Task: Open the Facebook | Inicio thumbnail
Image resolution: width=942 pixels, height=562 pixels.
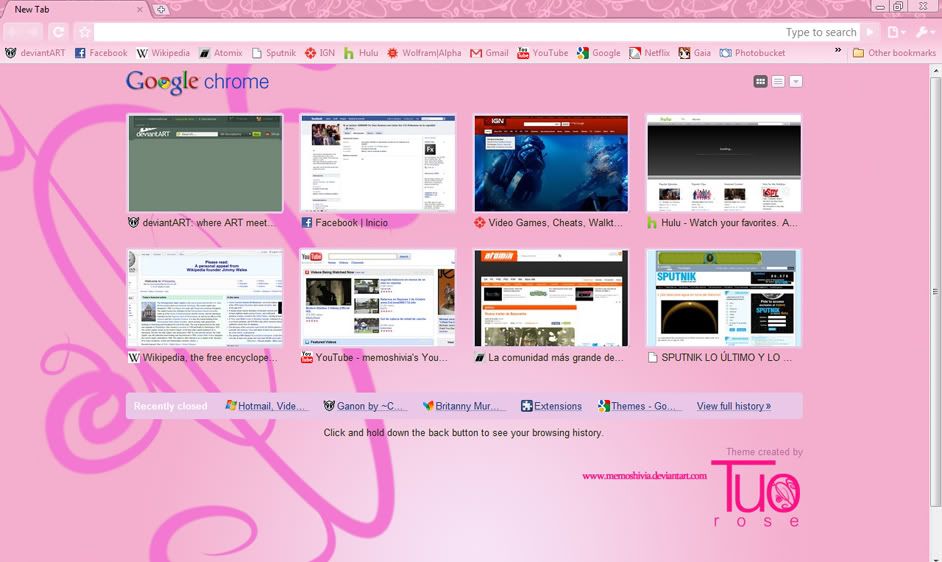Action: pos(378,163)
